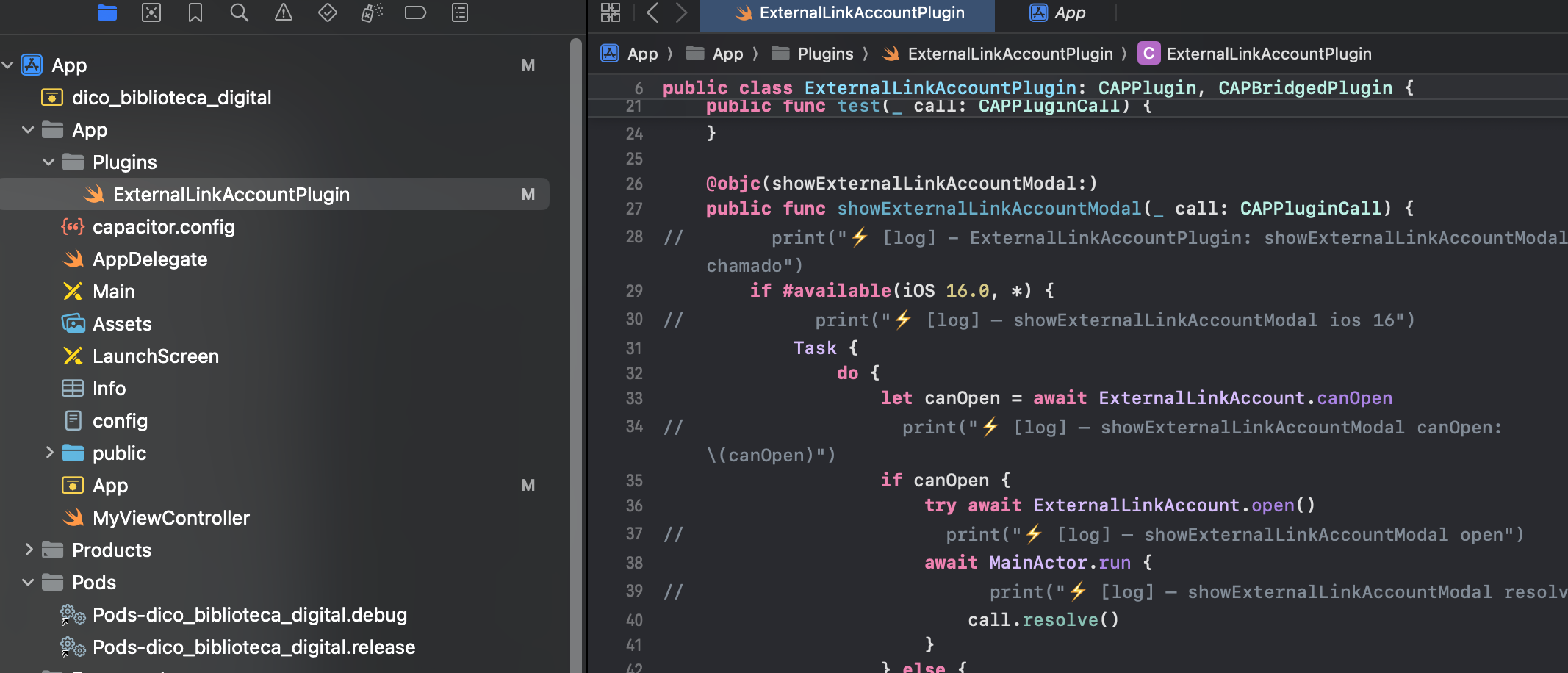Viewport: 1568px width, 673px height.
Task: Go back in editor history
Action: (652, 12)
